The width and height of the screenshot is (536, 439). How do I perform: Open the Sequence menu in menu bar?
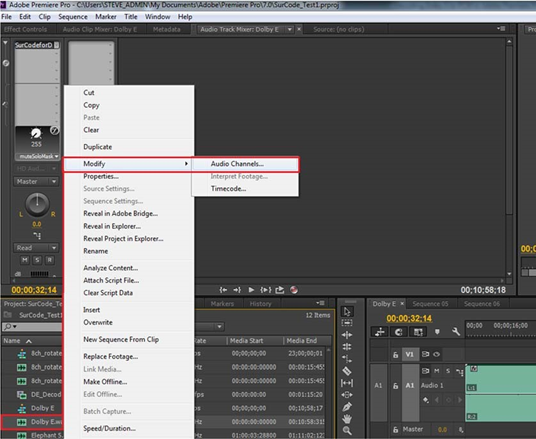73,17
